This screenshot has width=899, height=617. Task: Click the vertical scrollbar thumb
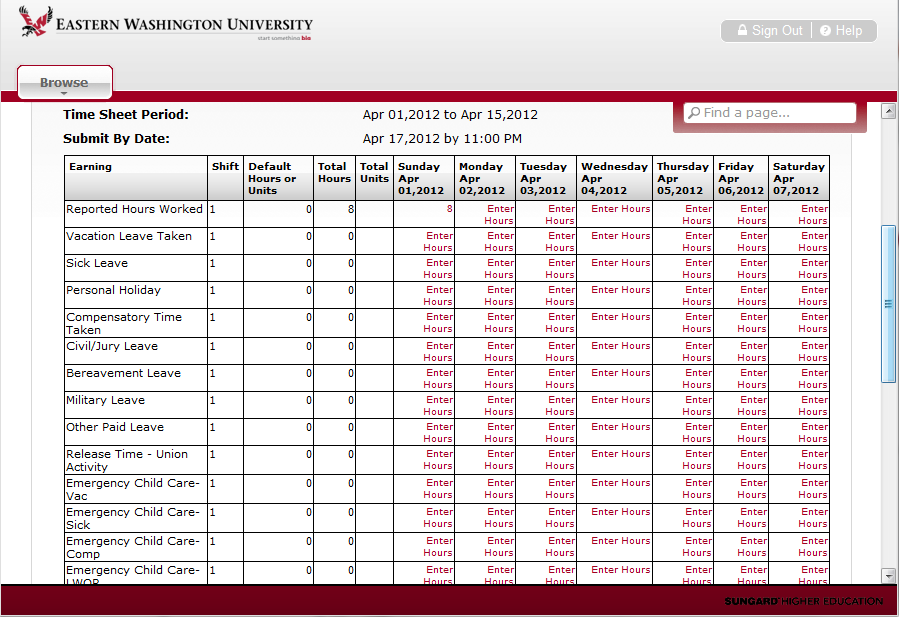click(888, 304)
